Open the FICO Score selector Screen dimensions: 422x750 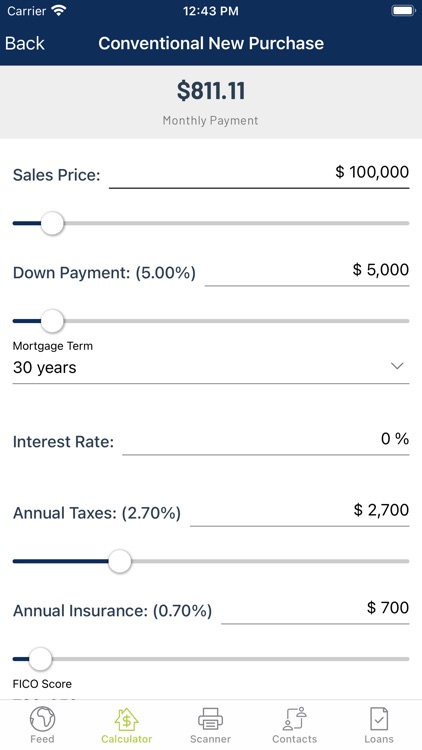[211, 691]
